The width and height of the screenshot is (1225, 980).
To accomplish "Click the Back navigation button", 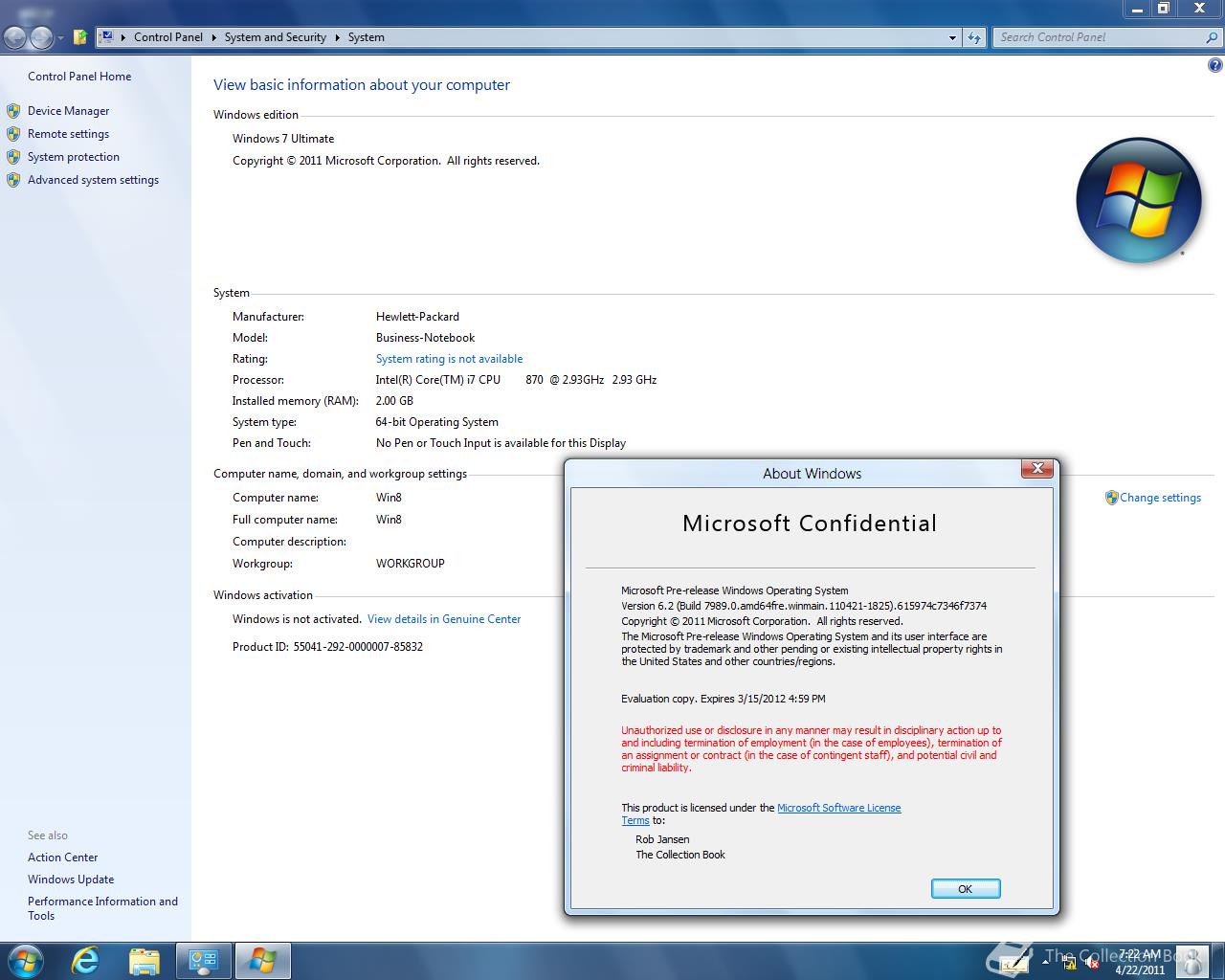I will pyautogui.click(x=15, y=37).
